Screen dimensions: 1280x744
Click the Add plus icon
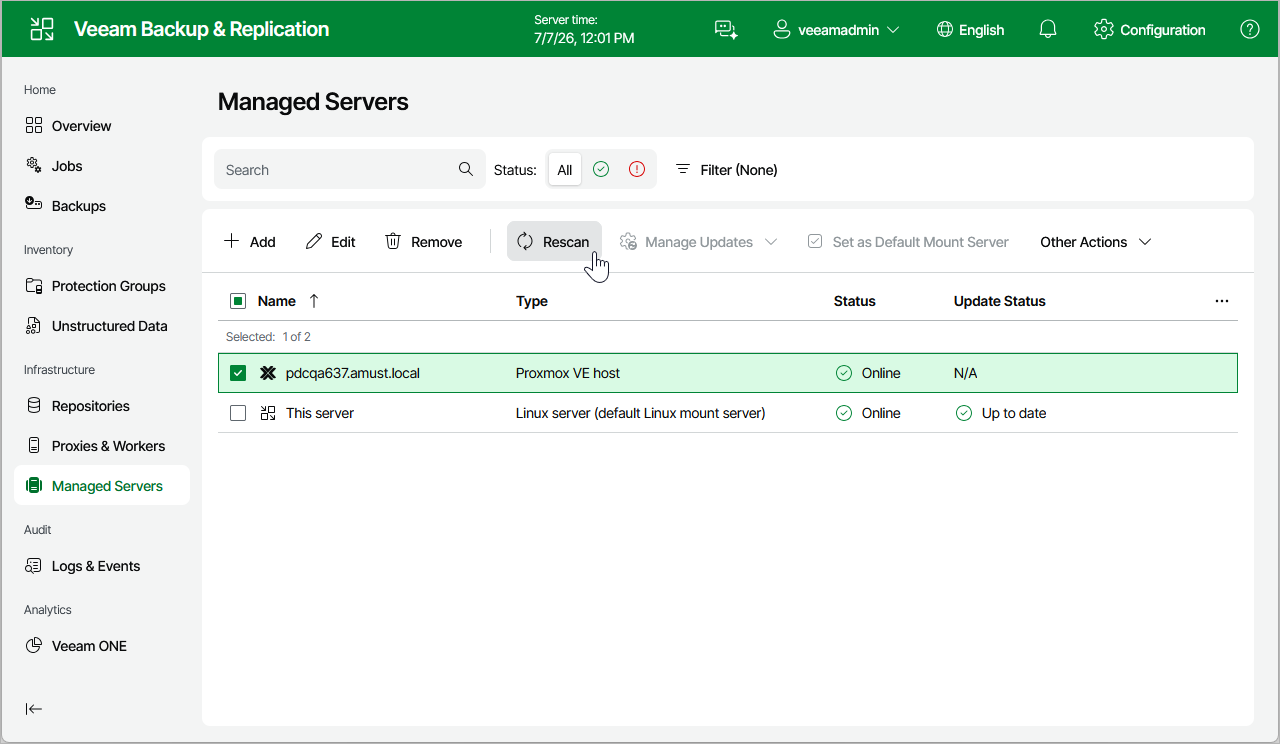tap(232, 241)
